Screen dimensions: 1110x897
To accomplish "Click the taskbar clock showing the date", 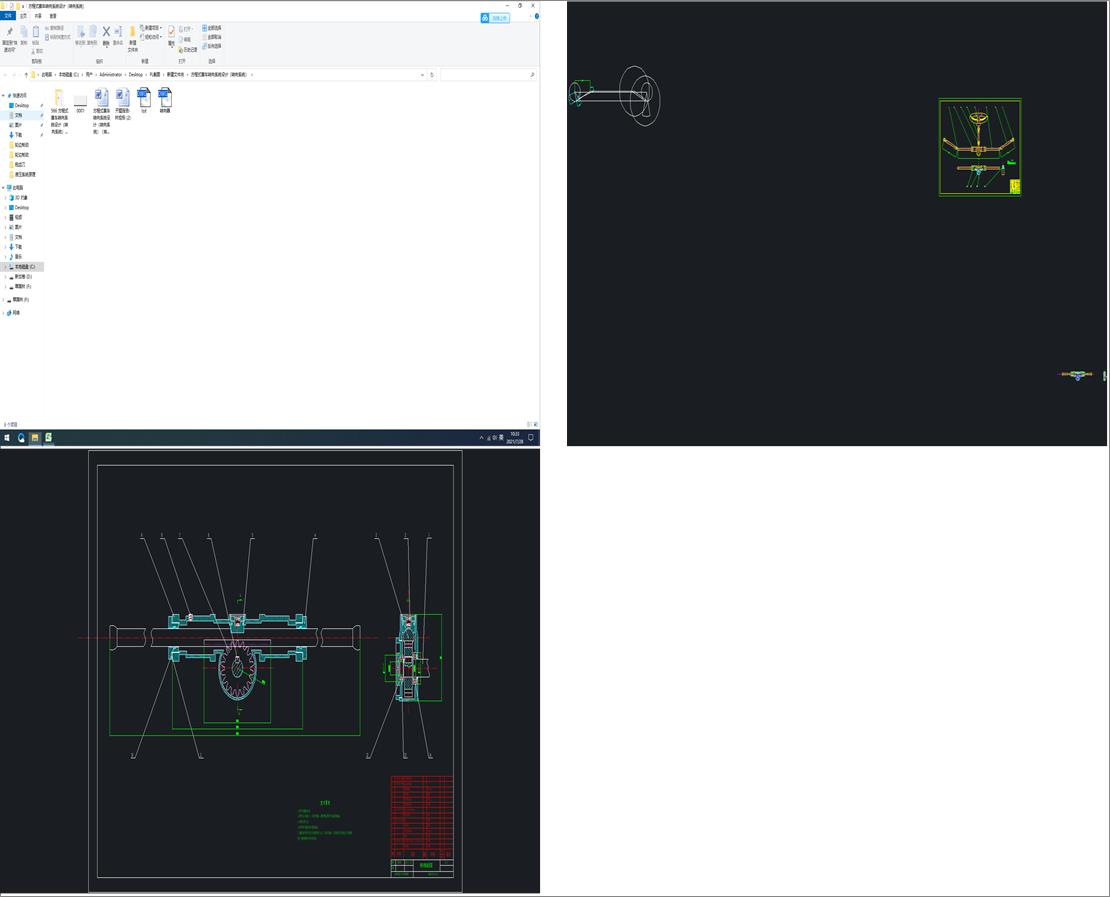I will (515, 438).
